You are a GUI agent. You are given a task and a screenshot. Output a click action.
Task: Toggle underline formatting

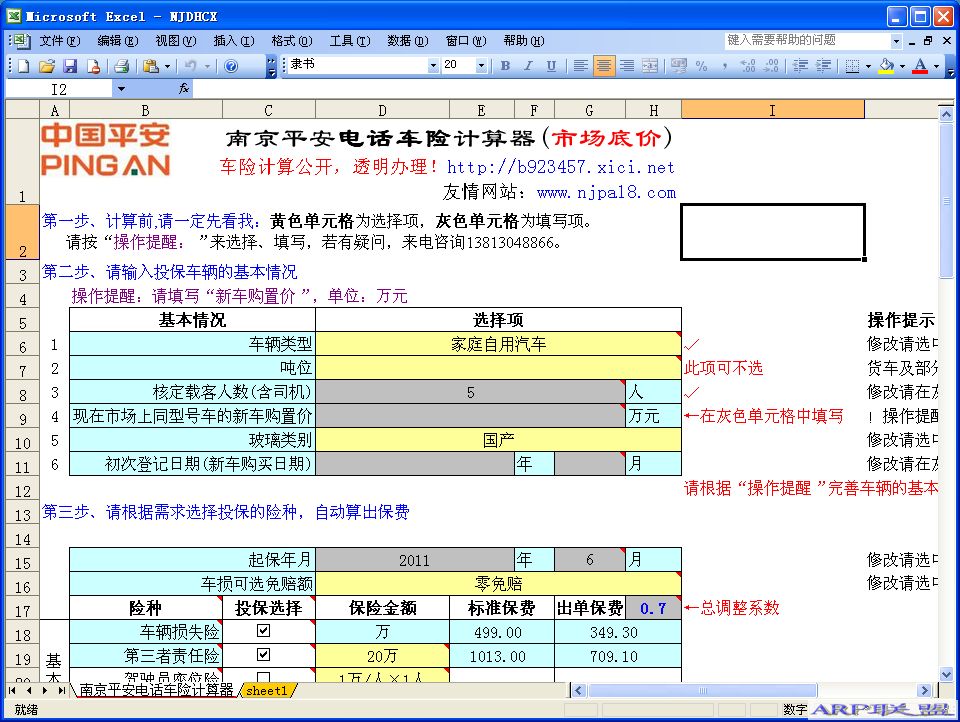pyautogui.click(x=549, y=67)
